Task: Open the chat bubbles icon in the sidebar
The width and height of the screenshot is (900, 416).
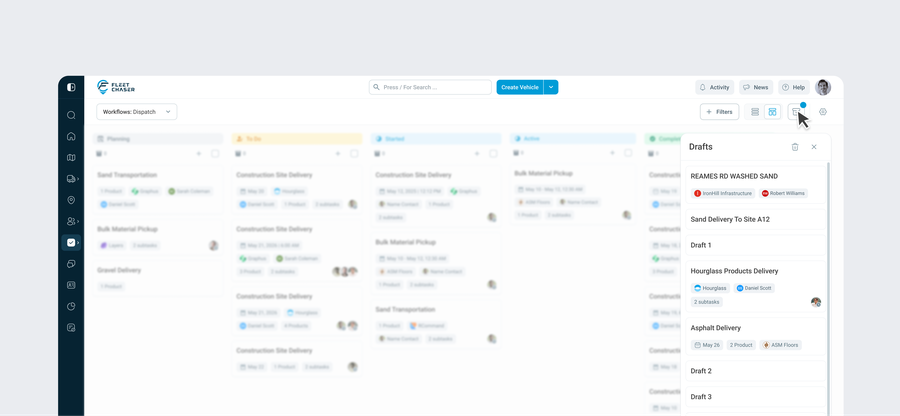Action: [71, 264]
